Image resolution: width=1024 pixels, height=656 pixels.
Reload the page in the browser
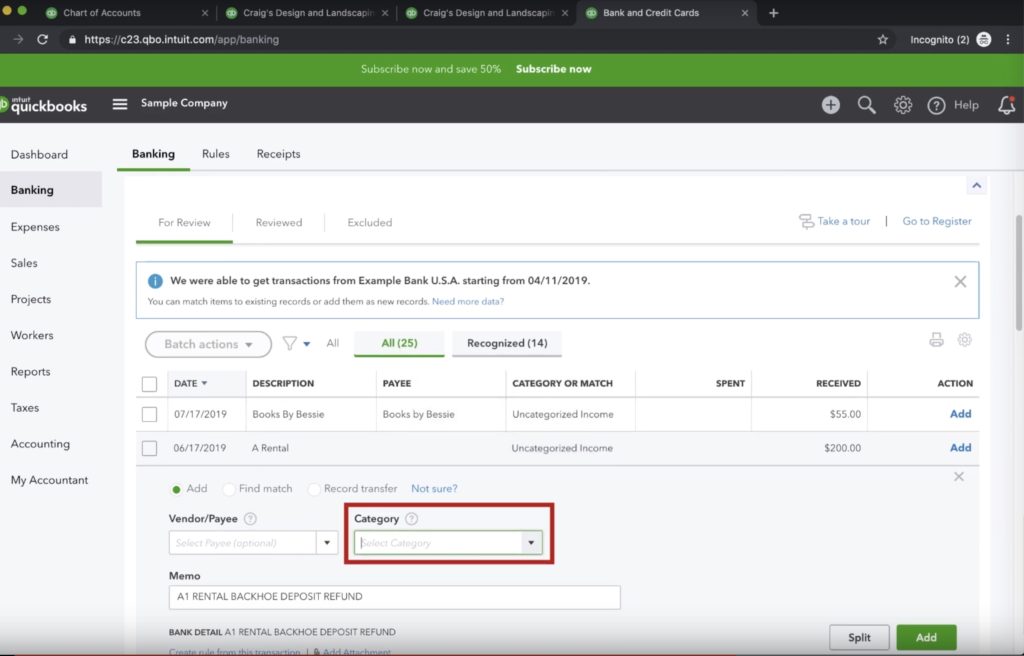click(42, 39)
